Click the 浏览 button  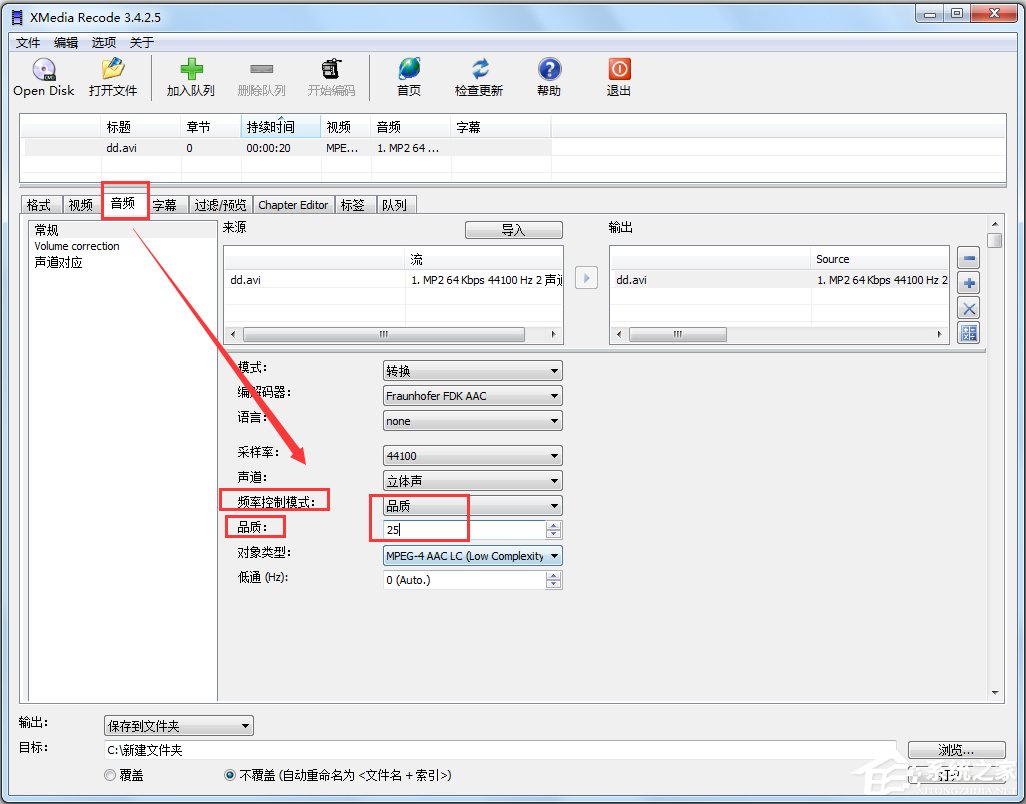click(955, 748)
